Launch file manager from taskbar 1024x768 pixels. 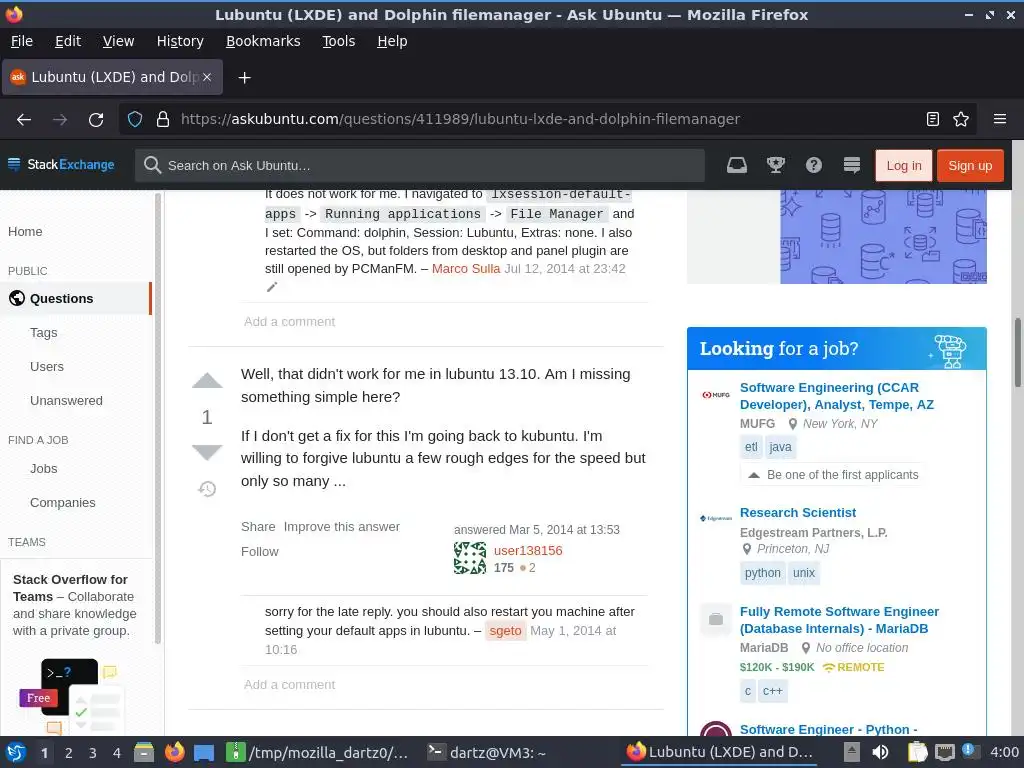pyautogui.click(x=144, y=753)
